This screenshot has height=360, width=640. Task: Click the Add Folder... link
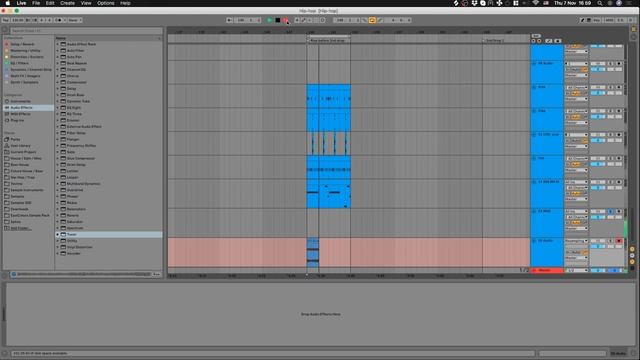tap(20, 228)
